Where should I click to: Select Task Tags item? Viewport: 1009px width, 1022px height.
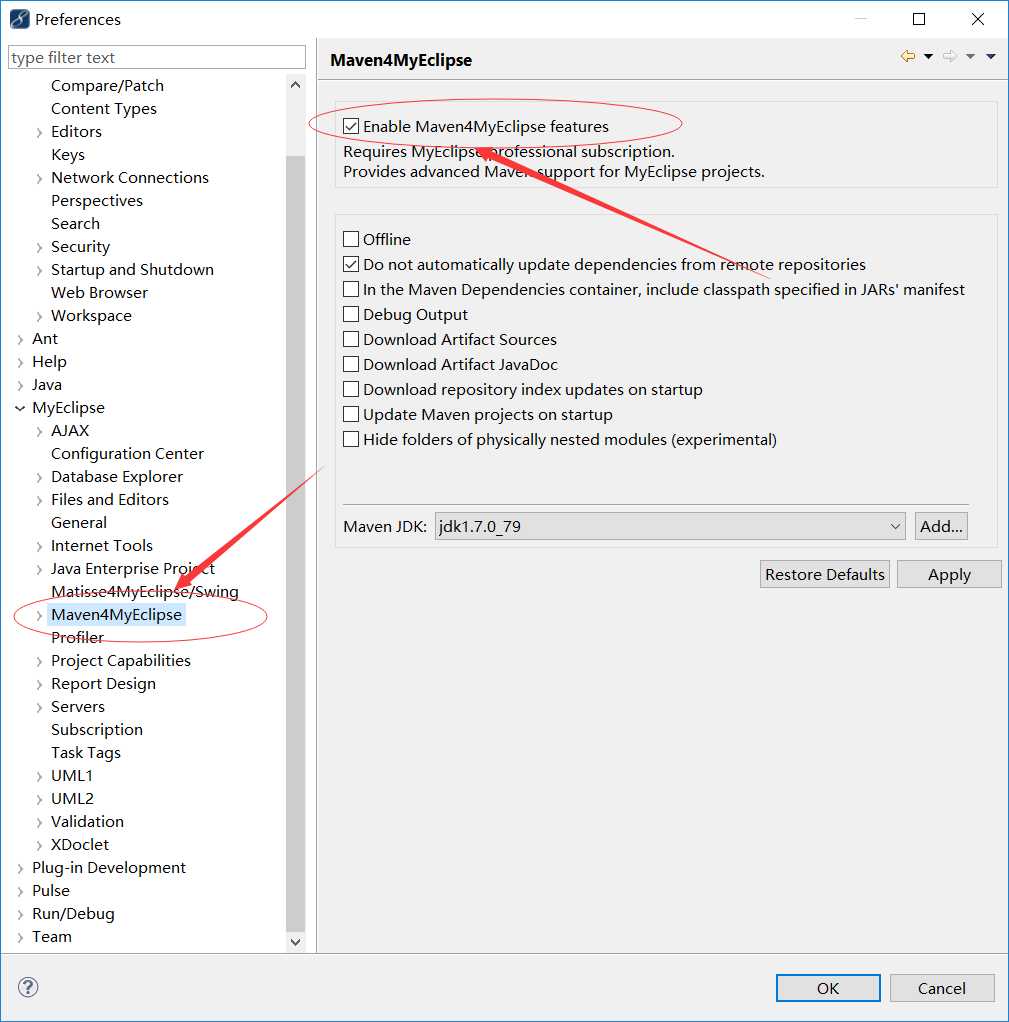click(x=85, y=753)
